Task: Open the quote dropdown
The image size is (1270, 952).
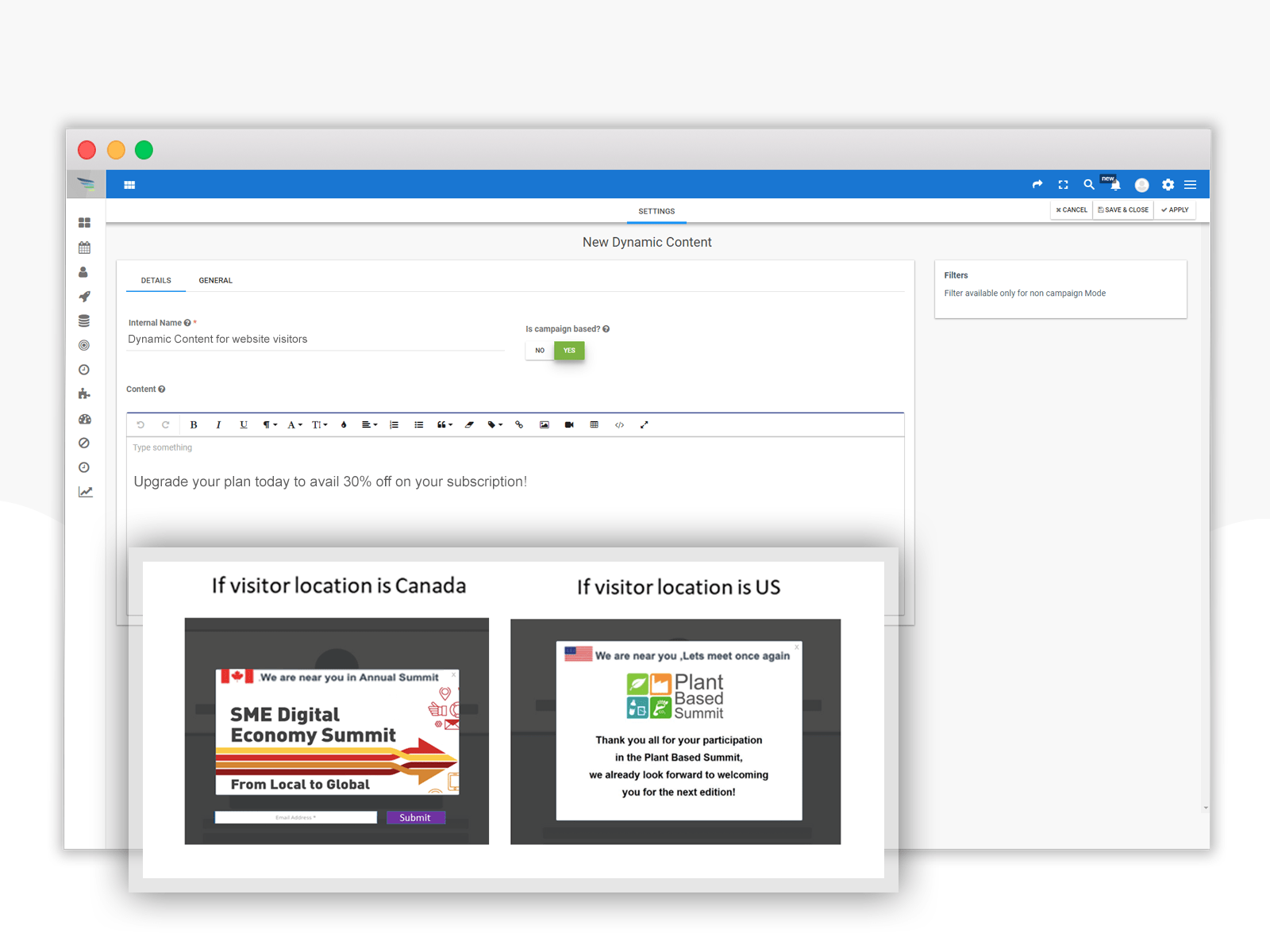Action: (444, 425)
